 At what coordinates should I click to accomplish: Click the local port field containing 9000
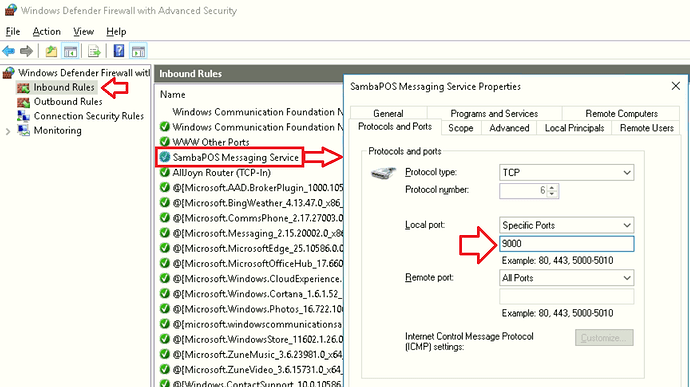566,243
